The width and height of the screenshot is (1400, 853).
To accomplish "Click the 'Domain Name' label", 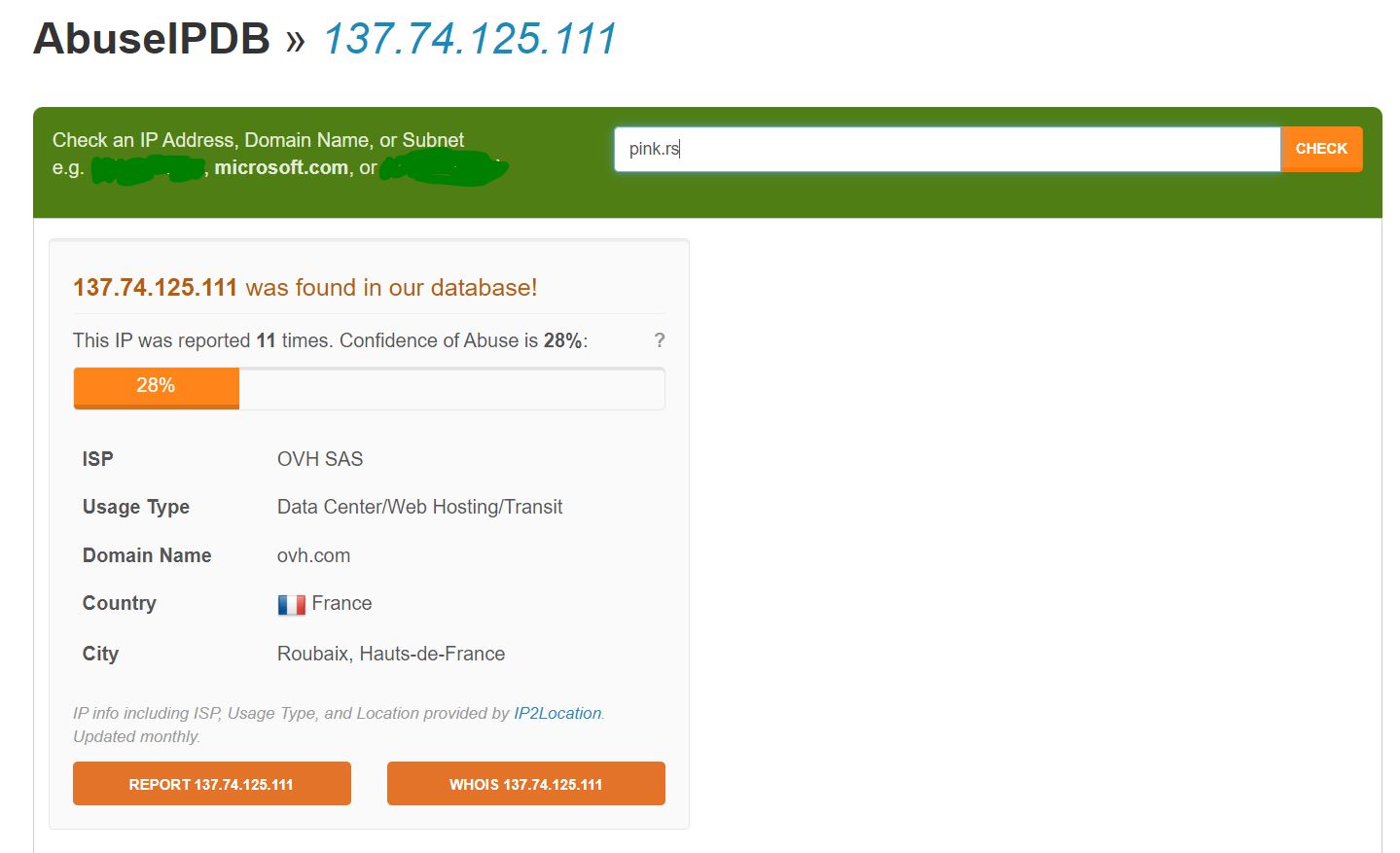I will [x=147, y=555].
